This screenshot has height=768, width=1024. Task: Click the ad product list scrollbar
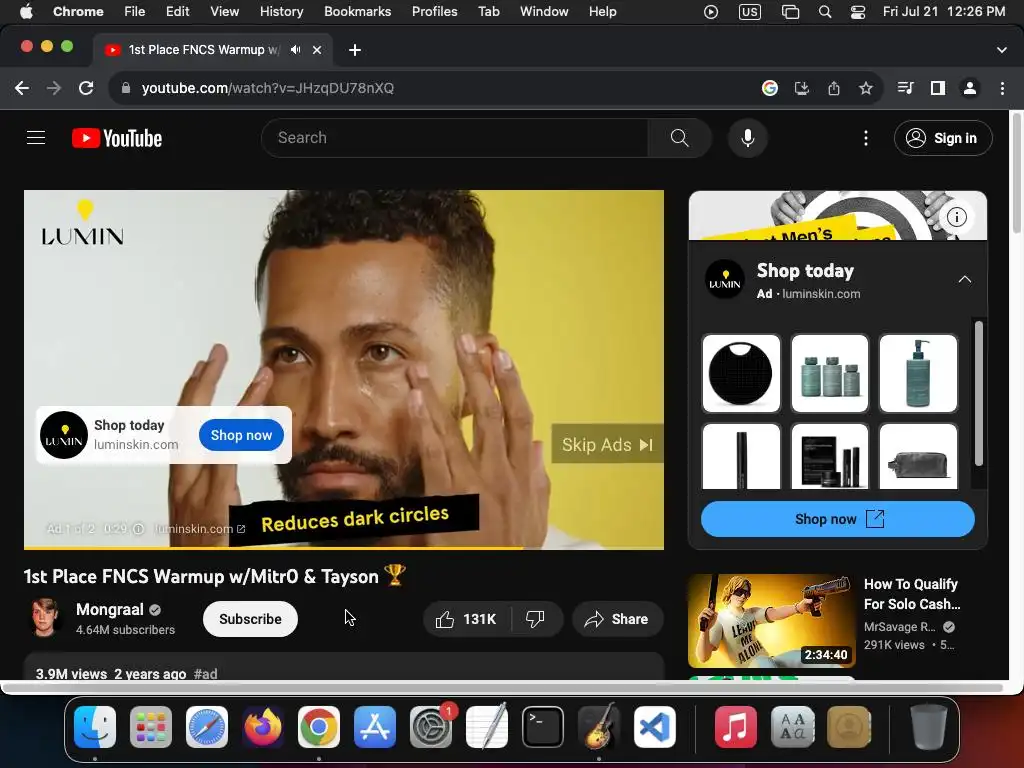tap(978, 393)
